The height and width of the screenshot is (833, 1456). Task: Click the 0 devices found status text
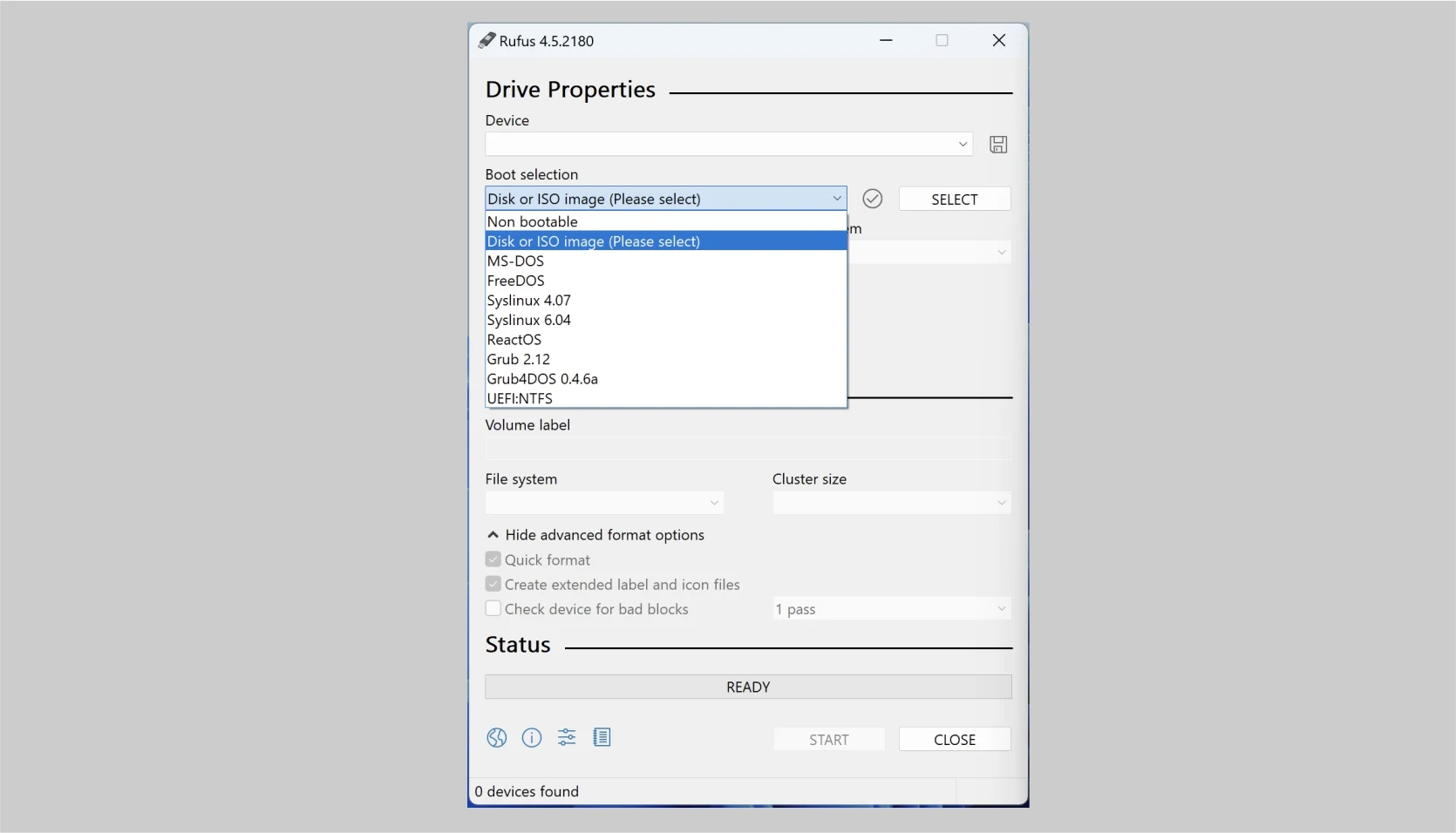527,791
